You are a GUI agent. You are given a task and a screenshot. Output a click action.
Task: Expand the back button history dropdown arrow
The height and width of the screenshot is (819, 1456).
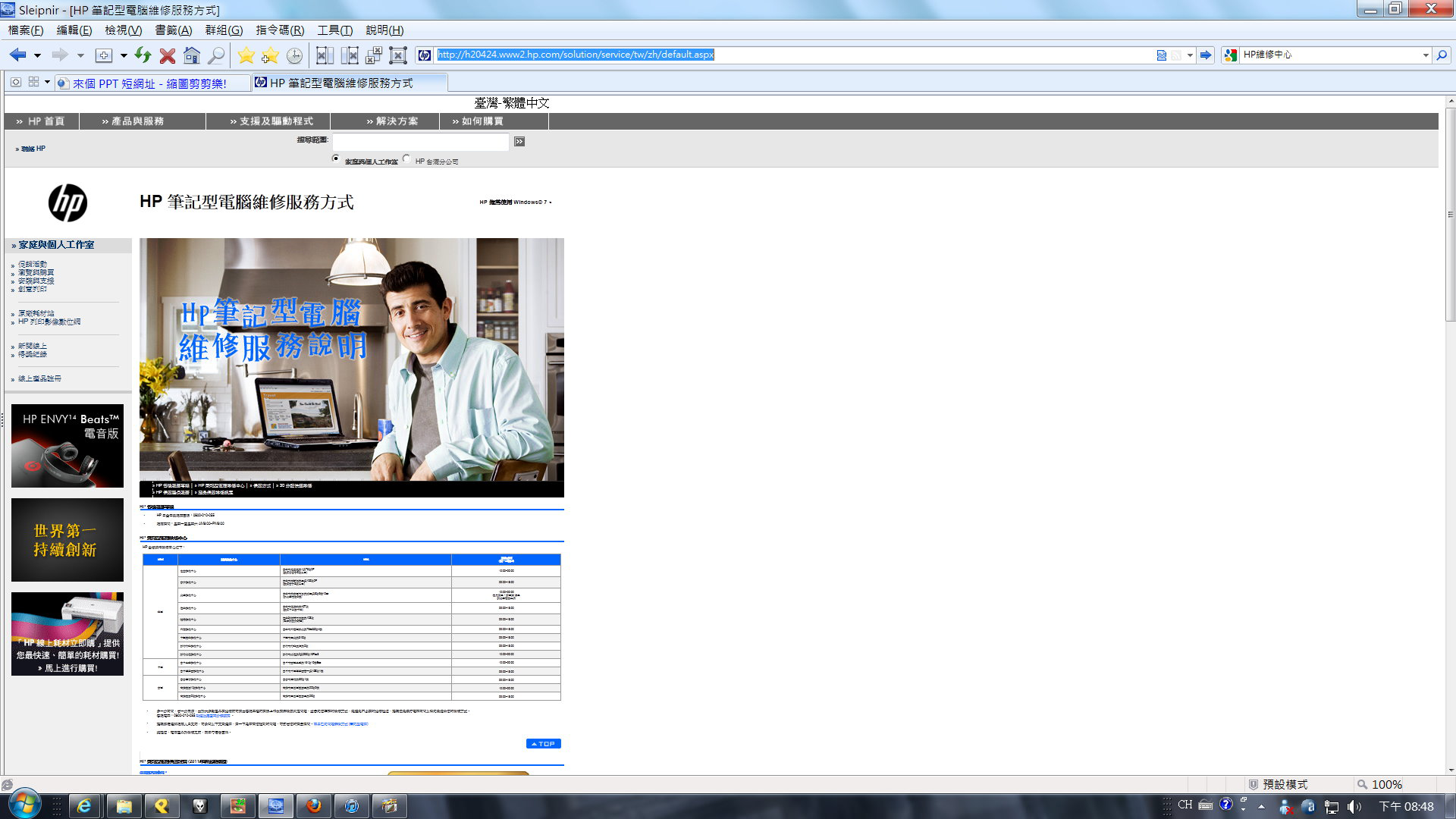pos(37,55)
